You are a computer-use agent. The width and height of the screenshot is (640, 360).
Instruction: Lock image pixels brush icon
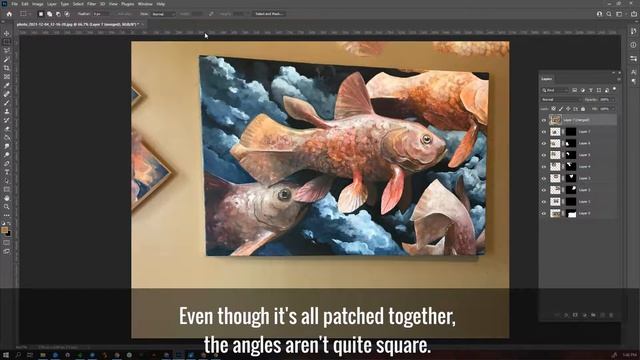(561, 109)
